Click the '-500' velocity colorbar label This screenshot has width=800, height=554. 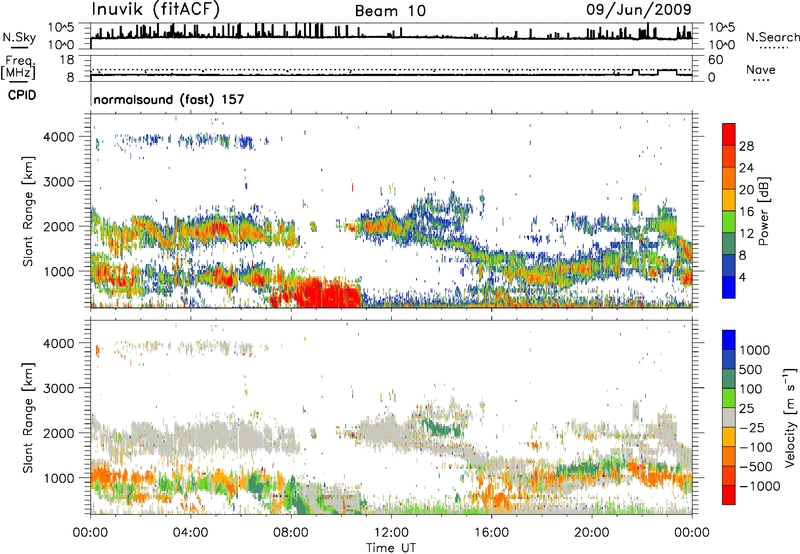[757, 466]
